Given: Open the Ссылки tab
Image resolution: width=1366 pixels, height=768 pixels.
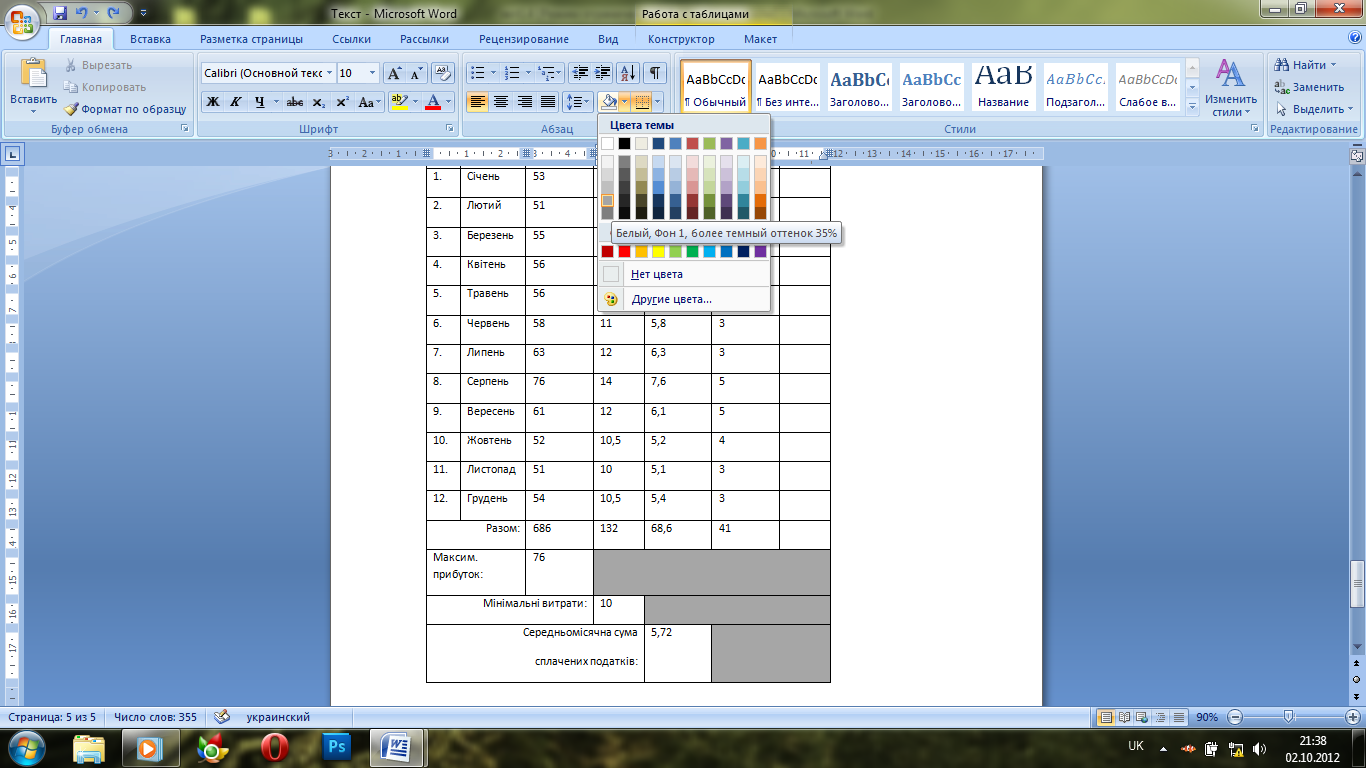Looking at the screenshot, I should (x=352, y=39).
